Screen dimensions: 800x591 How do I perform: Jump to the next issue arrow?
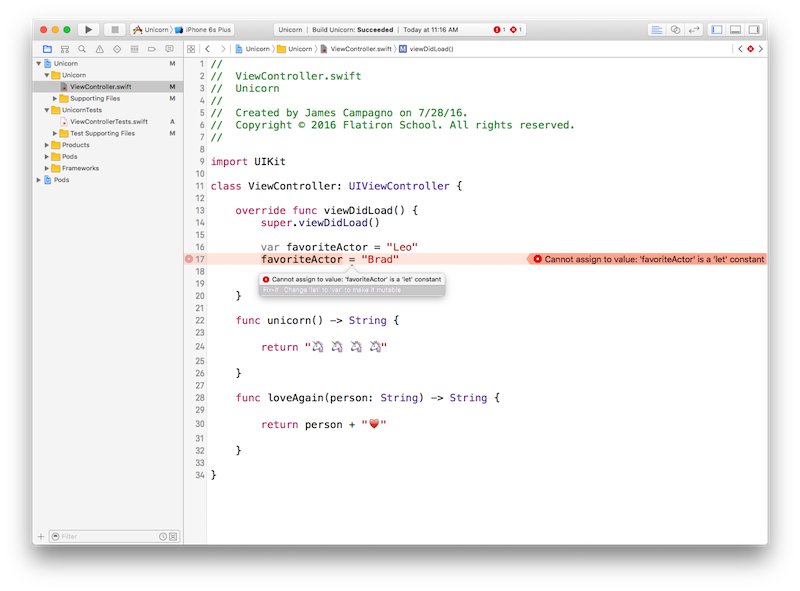(761, 49)
